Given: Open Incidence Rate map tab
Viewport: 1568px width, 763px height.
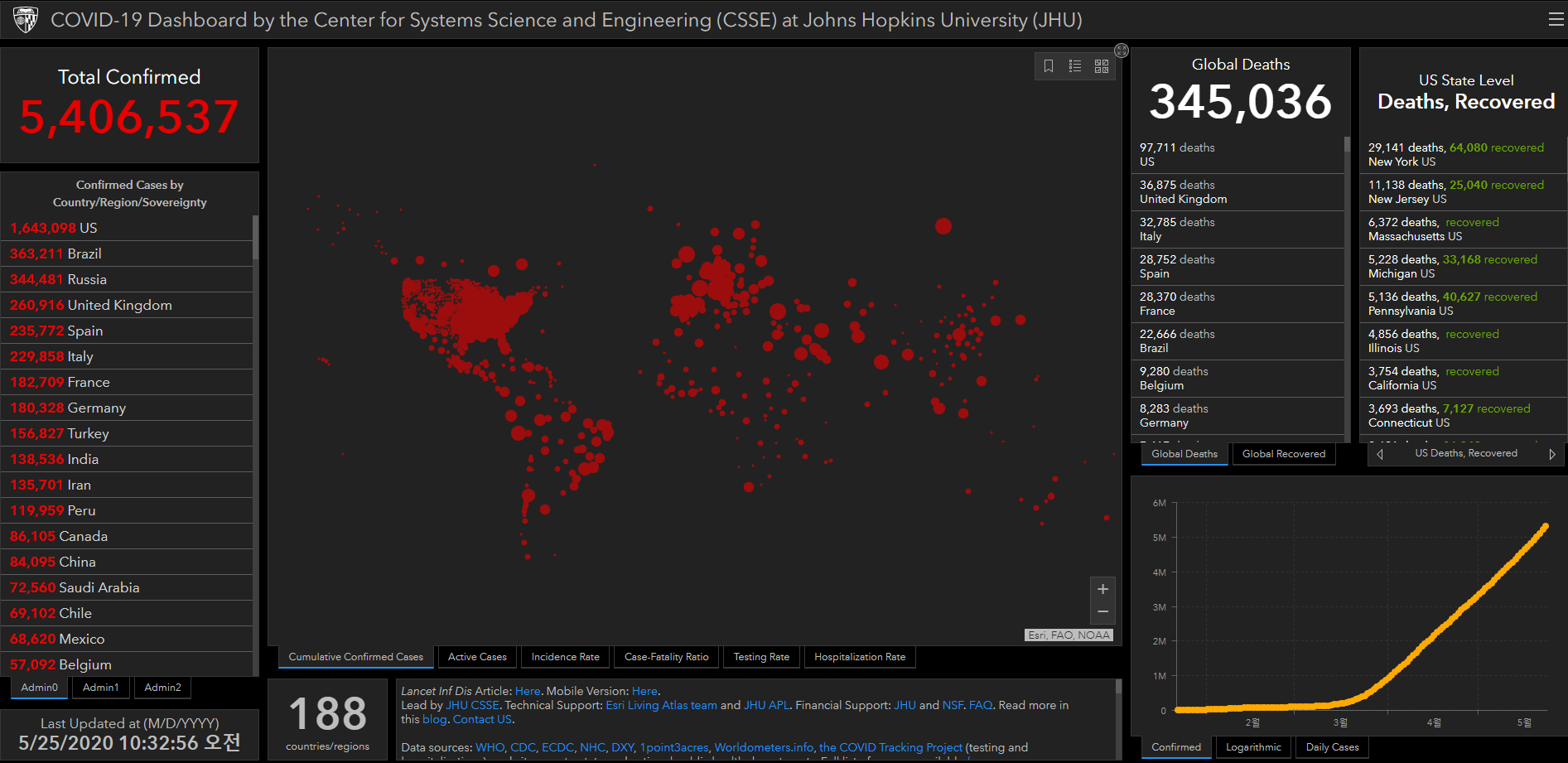Looking at the screenshot, I should click(566, 657).
